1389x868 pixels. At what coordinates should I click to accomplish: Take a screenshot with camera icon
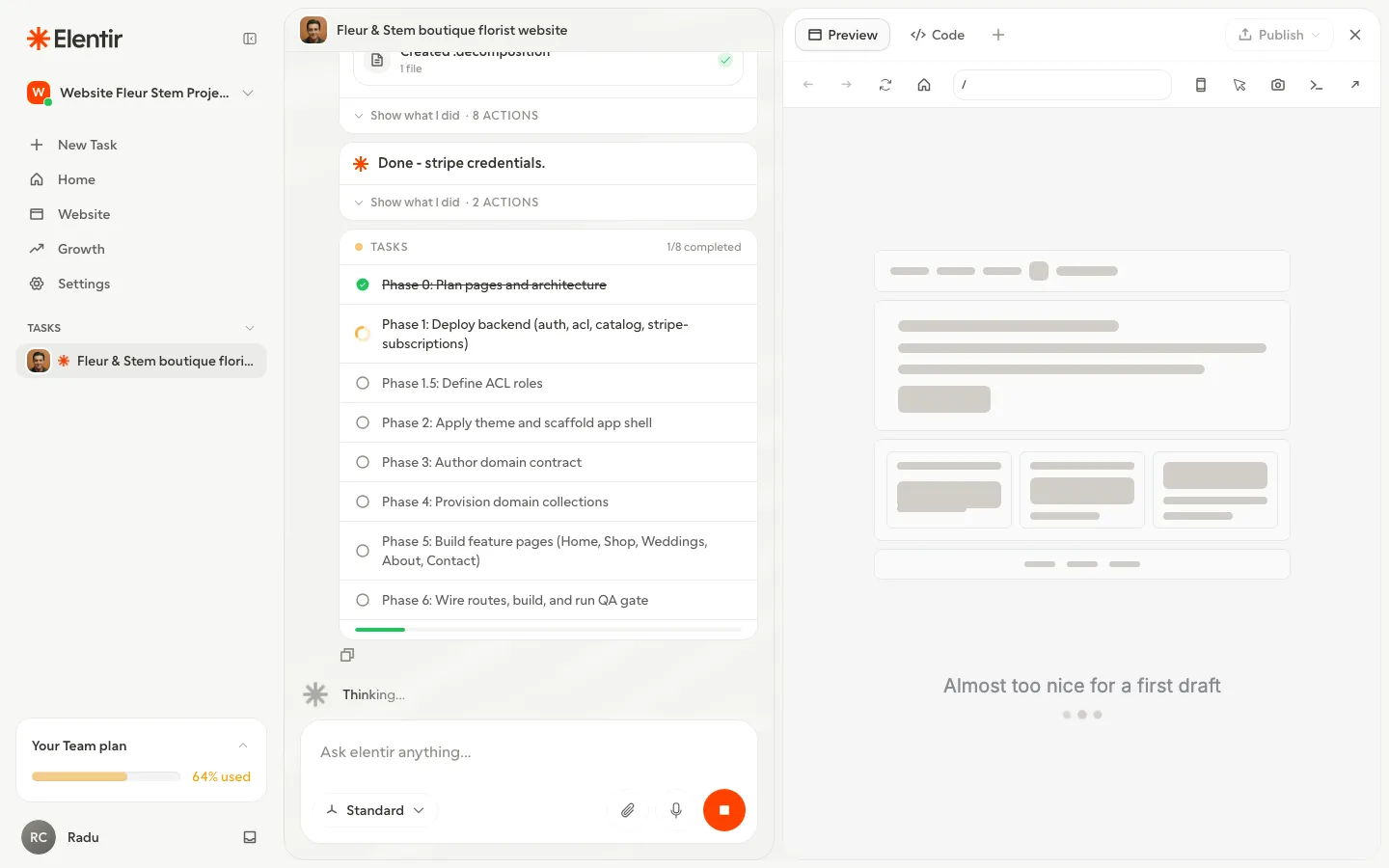(1278, 85)
